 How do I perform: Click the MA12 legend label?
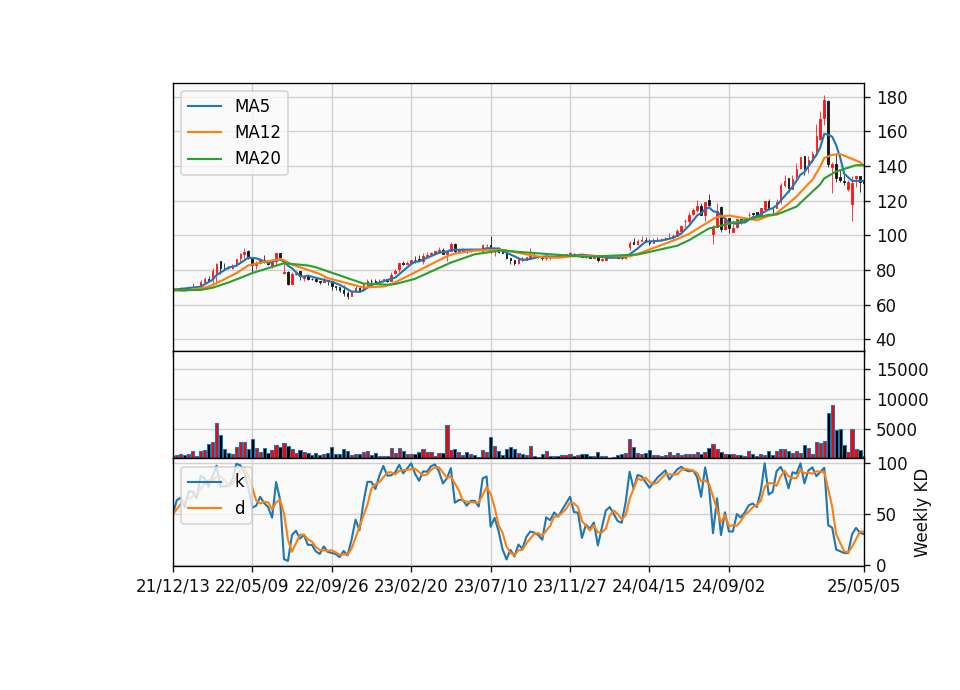[257, 132]
